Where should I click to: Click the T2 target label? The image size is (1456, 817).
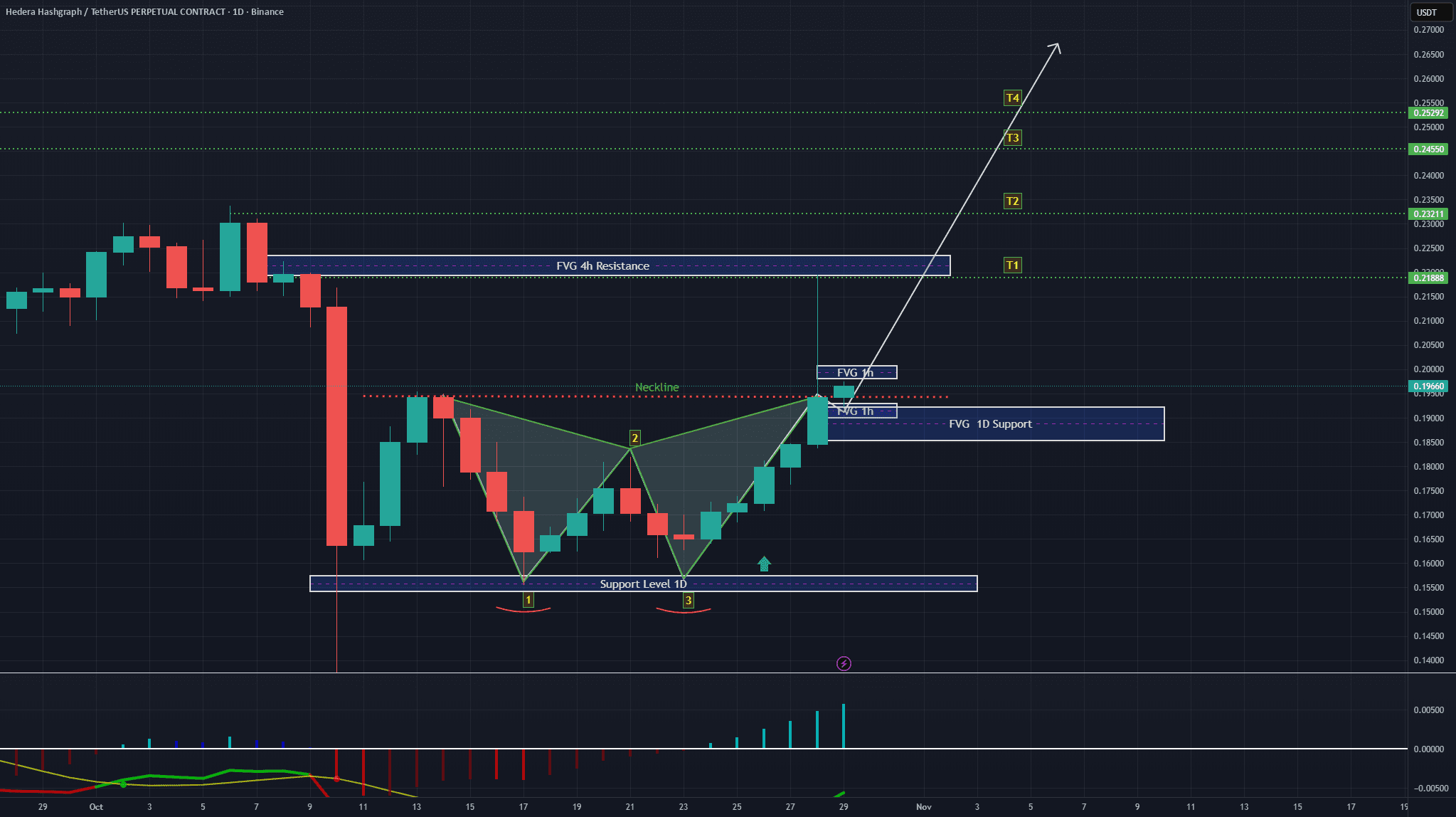click(x=1012, y=201)
